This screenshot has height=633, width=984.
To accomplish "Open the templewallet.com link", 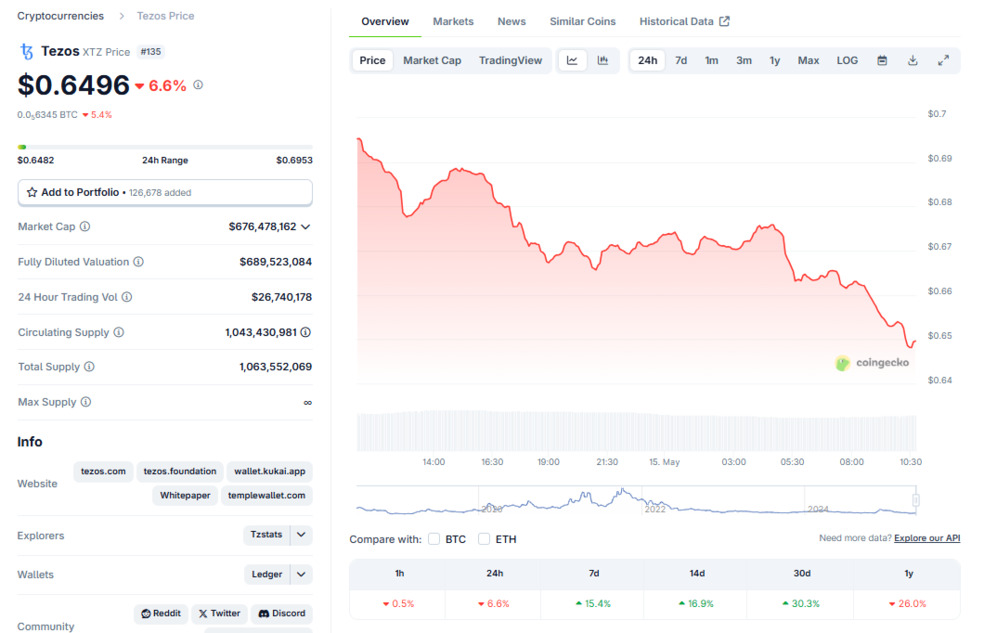I will point(267,495).
